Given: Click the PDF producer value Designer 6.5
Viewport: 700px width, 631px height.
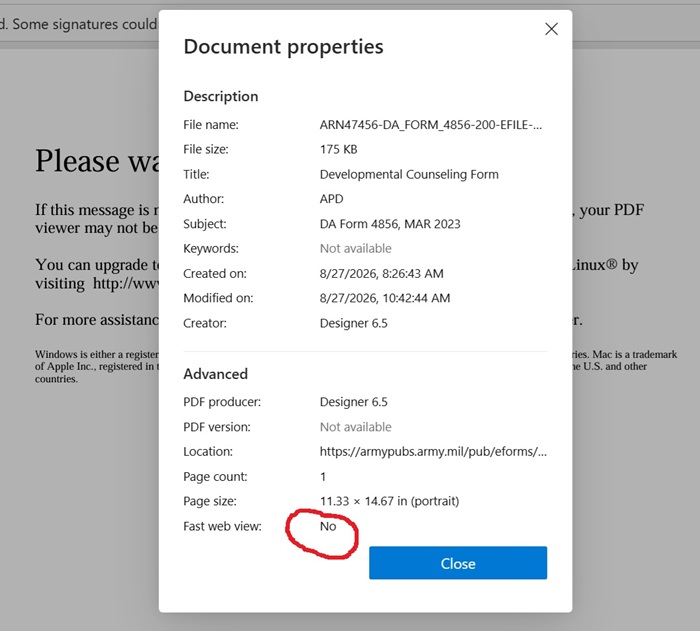Looking at the screenshot, I should point(354,402).
